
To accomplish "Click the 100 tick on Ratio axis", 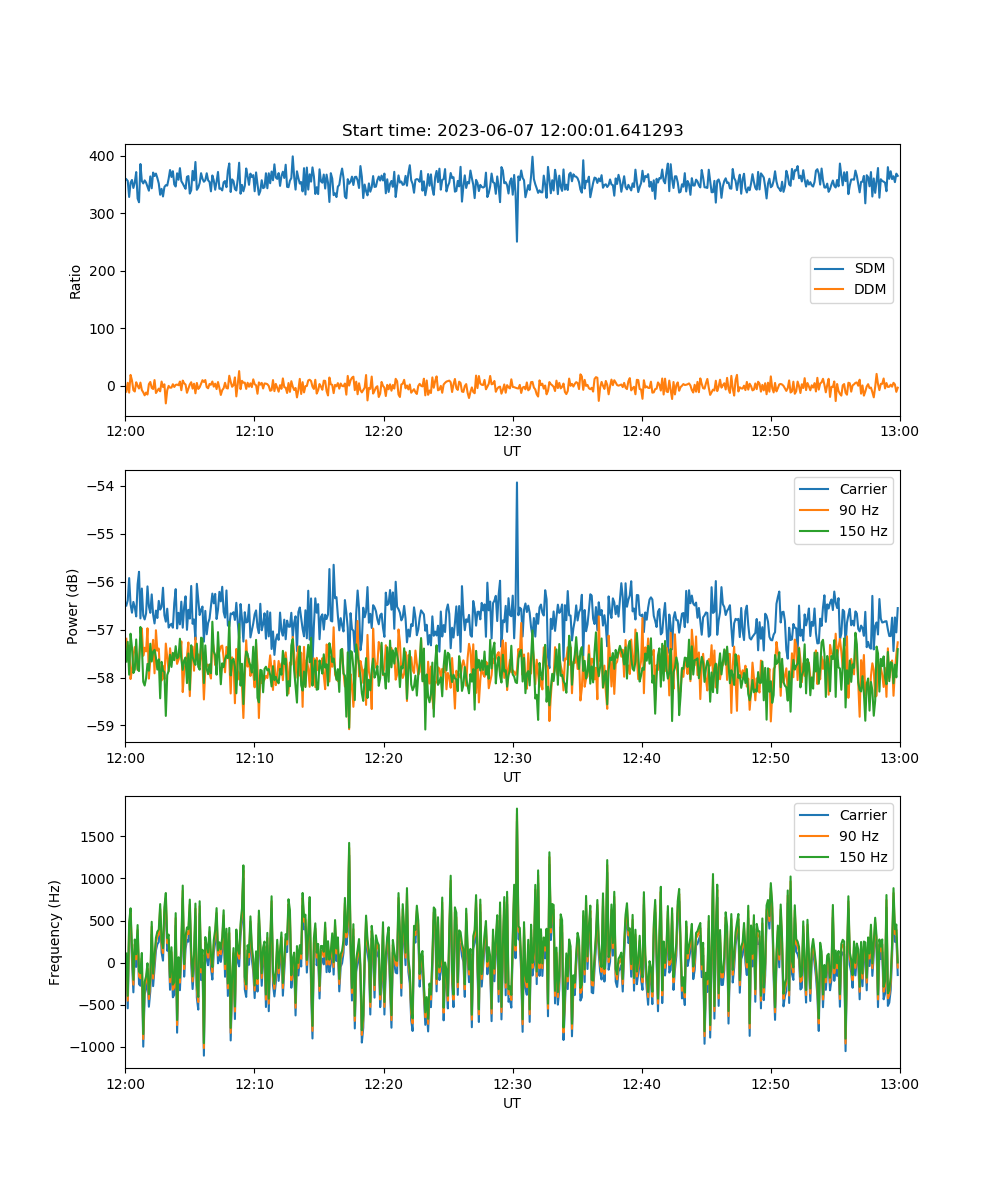I will click(x=104, y=329).
